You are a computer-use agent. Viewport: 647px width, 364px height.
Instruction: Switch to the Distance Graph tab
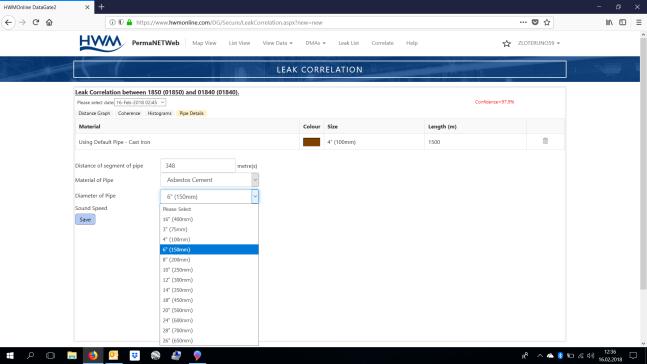[94, 113]
